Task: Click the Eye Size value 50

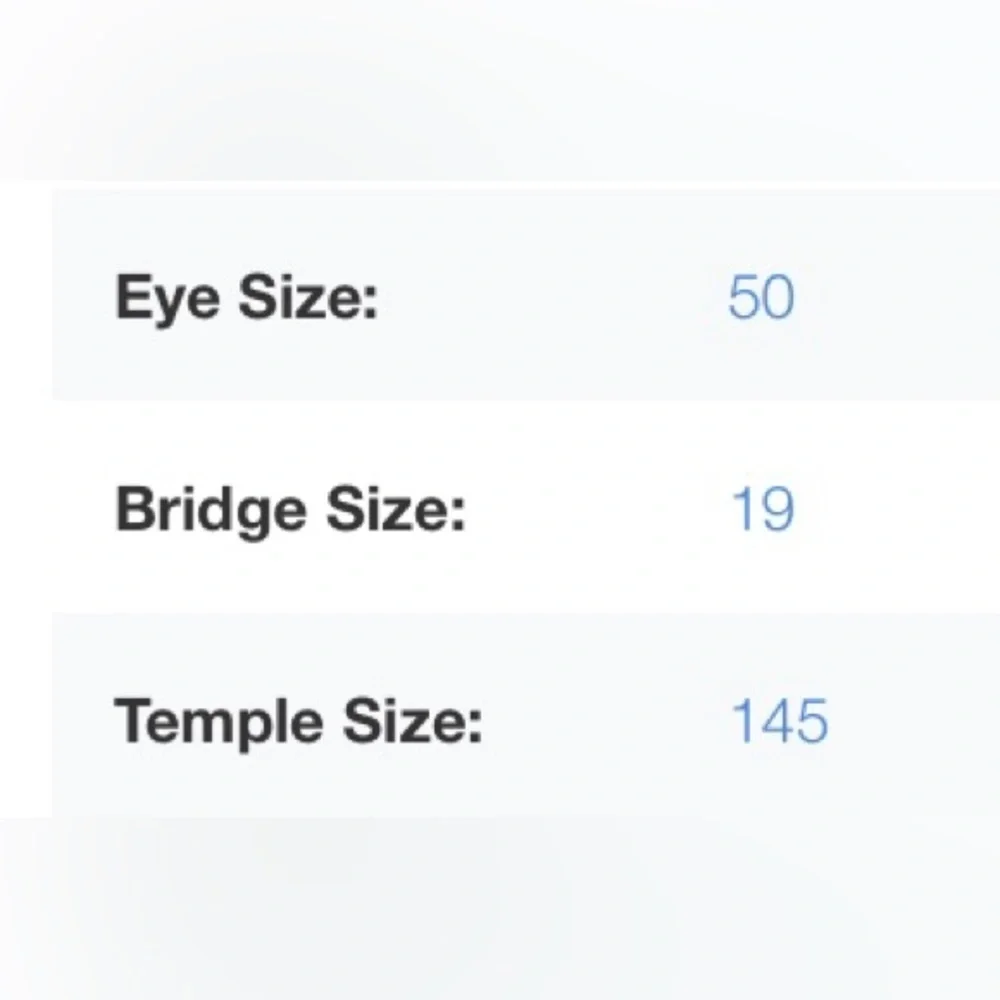Action: coord(761,297)
